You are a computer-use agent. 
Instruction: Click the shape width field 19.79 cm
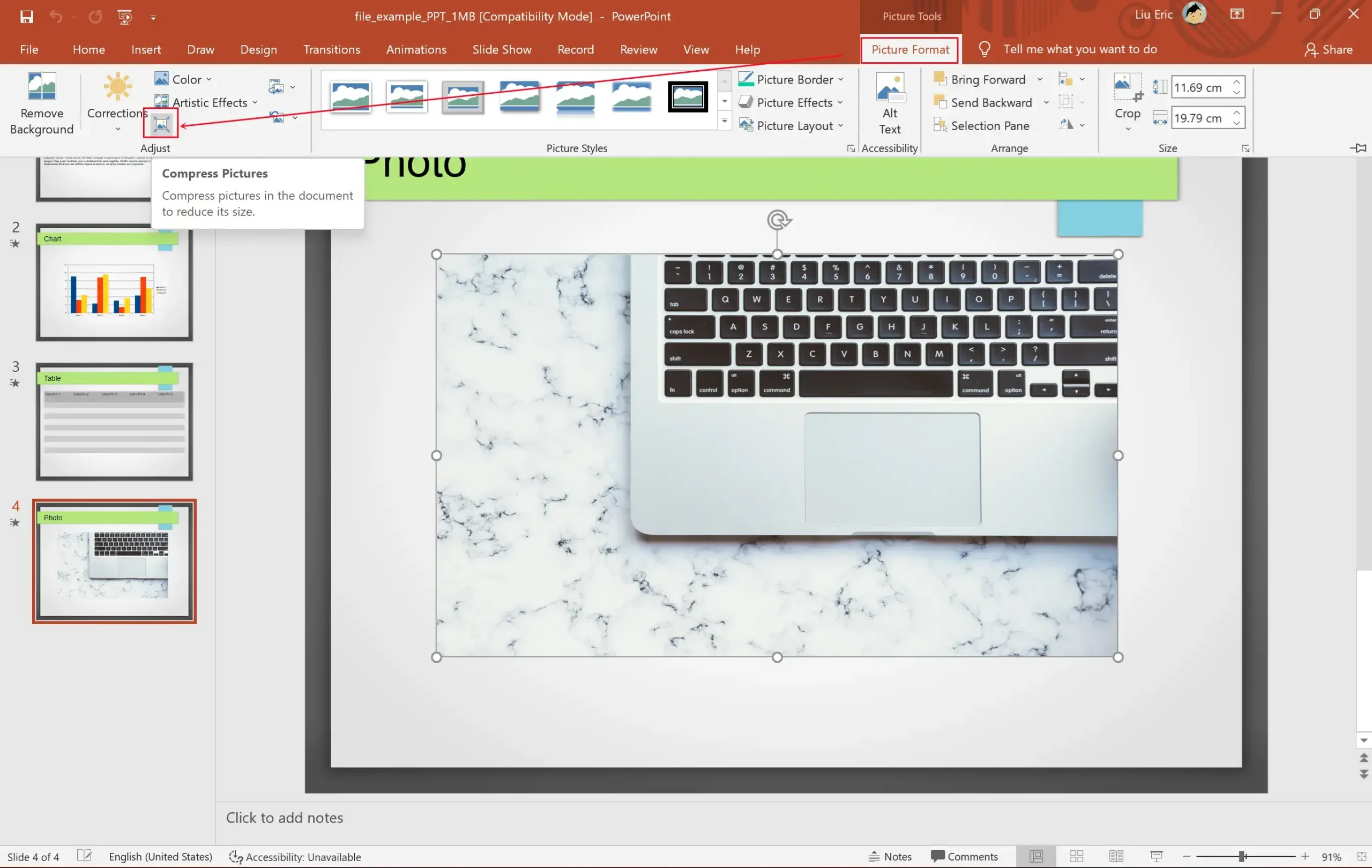[1201, 118]
